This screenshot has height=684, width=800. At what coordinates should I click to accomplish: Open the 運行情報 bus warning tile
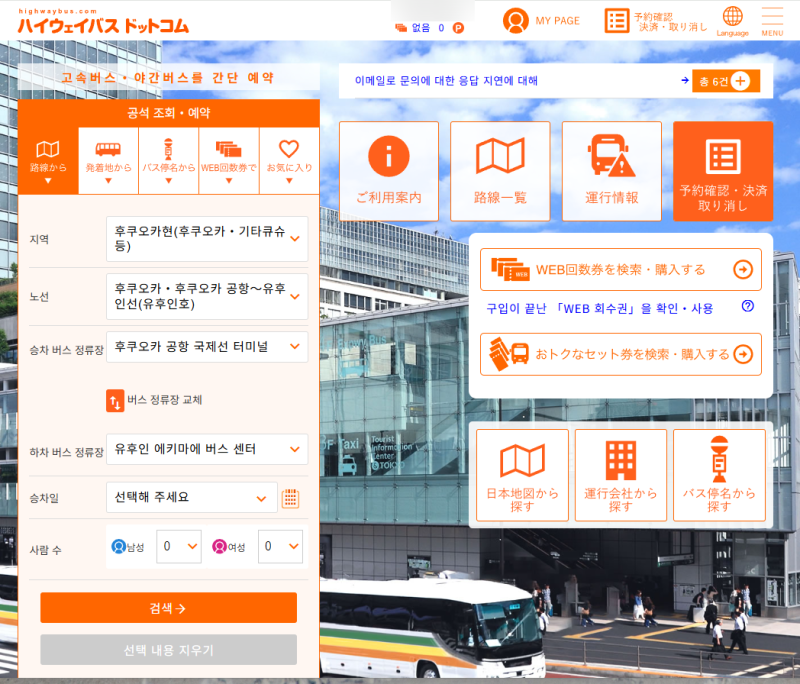point(612,171)
